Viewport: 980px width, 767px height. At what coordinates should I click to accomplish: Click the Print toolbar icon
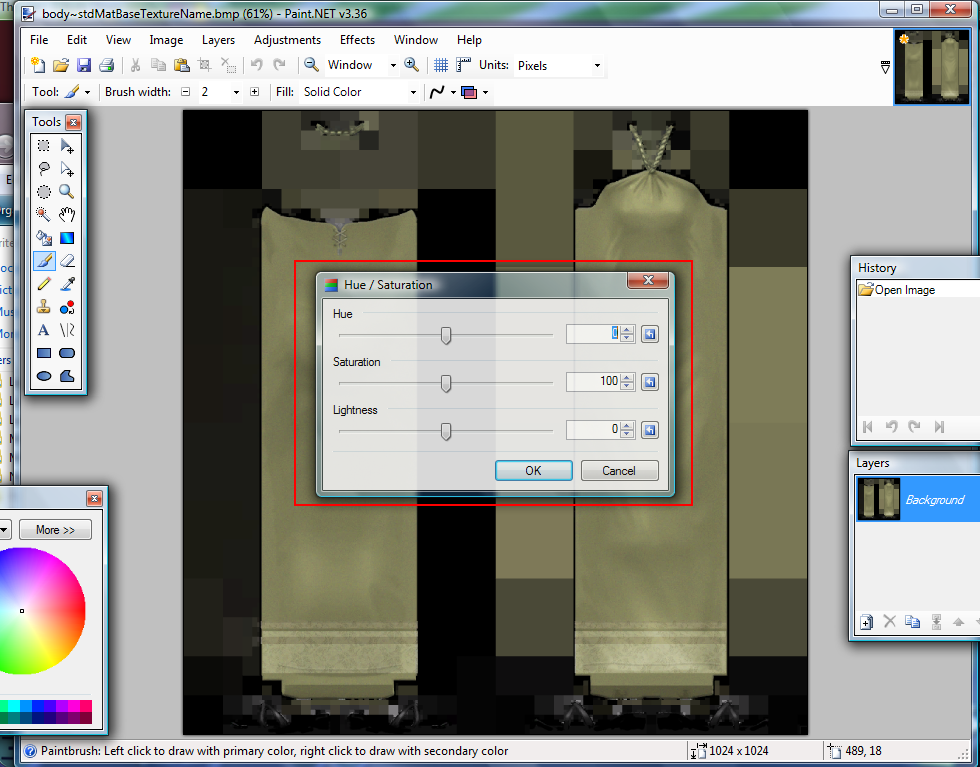106,65
